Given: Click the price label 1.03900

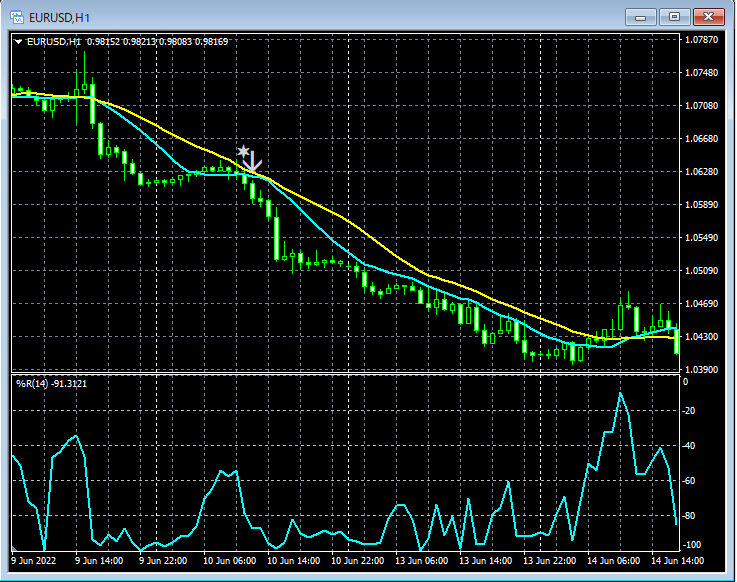Looking at the screenshot, I should click(x=701, y=370).
